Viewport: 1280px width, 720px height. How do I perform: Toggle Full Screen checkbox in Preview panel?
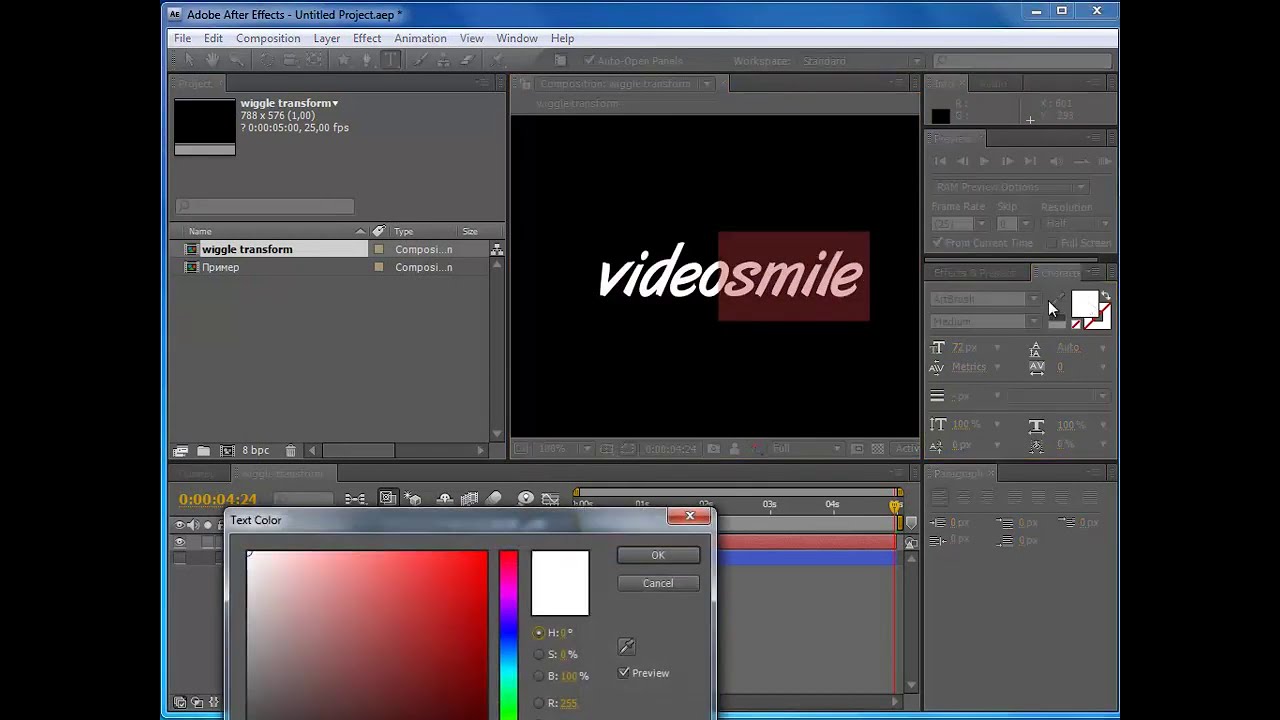1052,243
